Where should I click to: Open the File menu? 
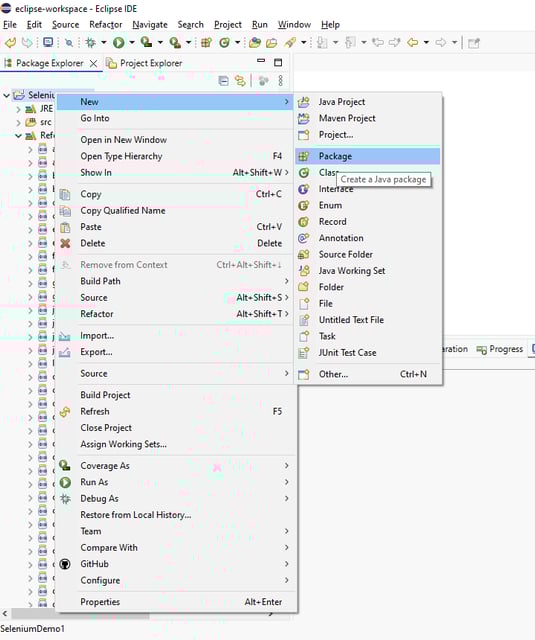tap(10, 24)
